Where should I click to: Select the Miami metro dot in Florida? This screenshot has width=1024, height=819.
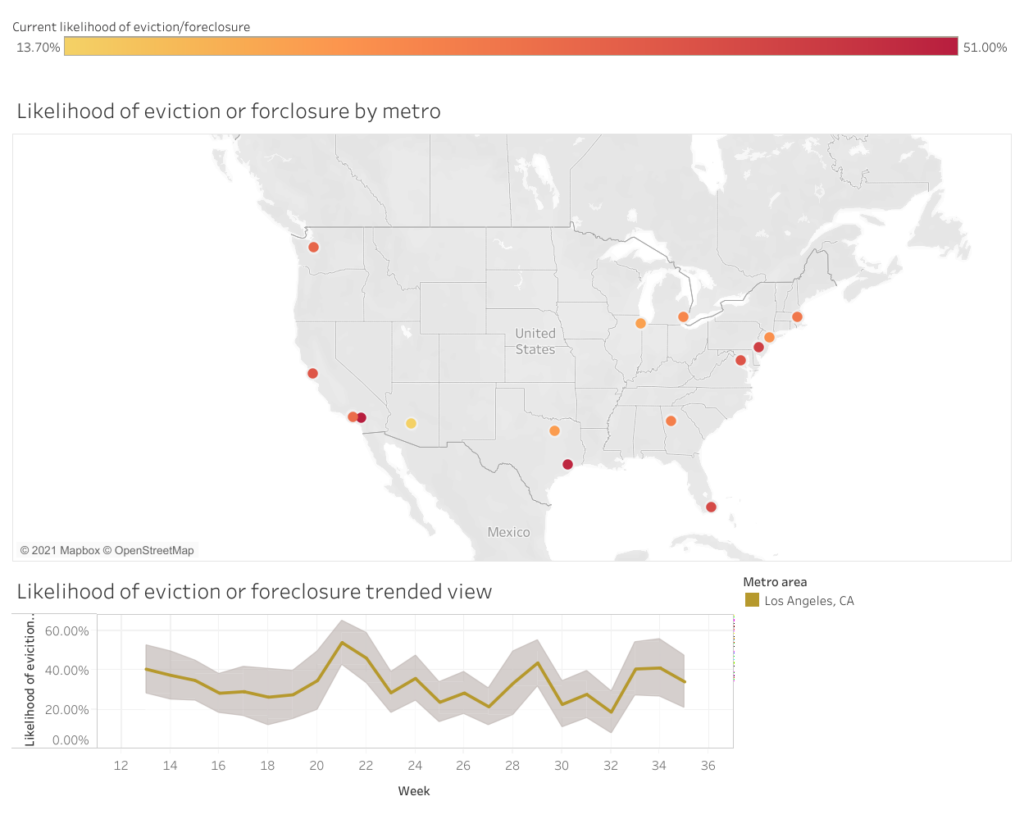click(711, 507)
